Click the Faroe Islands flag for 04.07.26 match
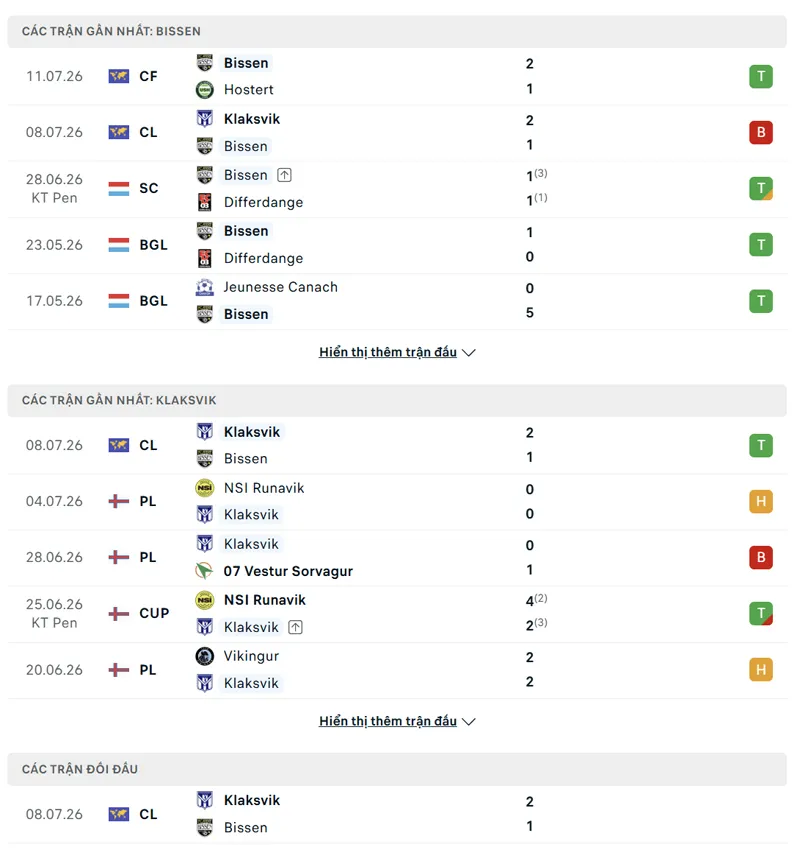This screenshot has height=850, width=800. (119, 501)
